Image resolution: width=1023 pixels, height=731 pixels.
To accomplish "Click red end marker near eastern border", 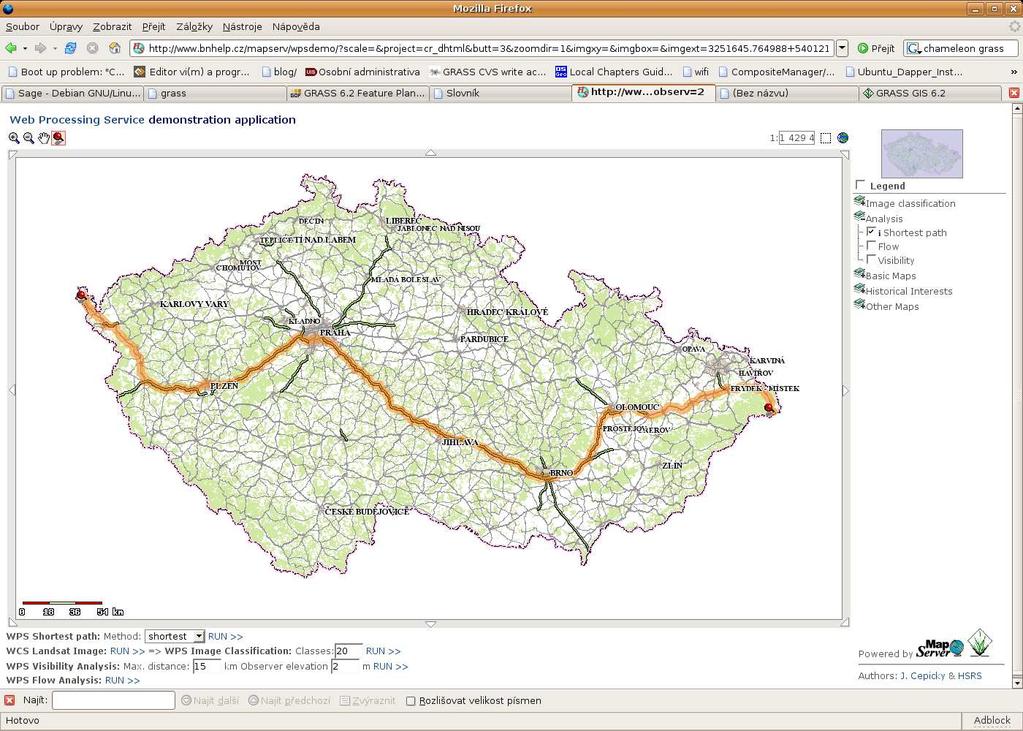I will [x=769, y=408].
